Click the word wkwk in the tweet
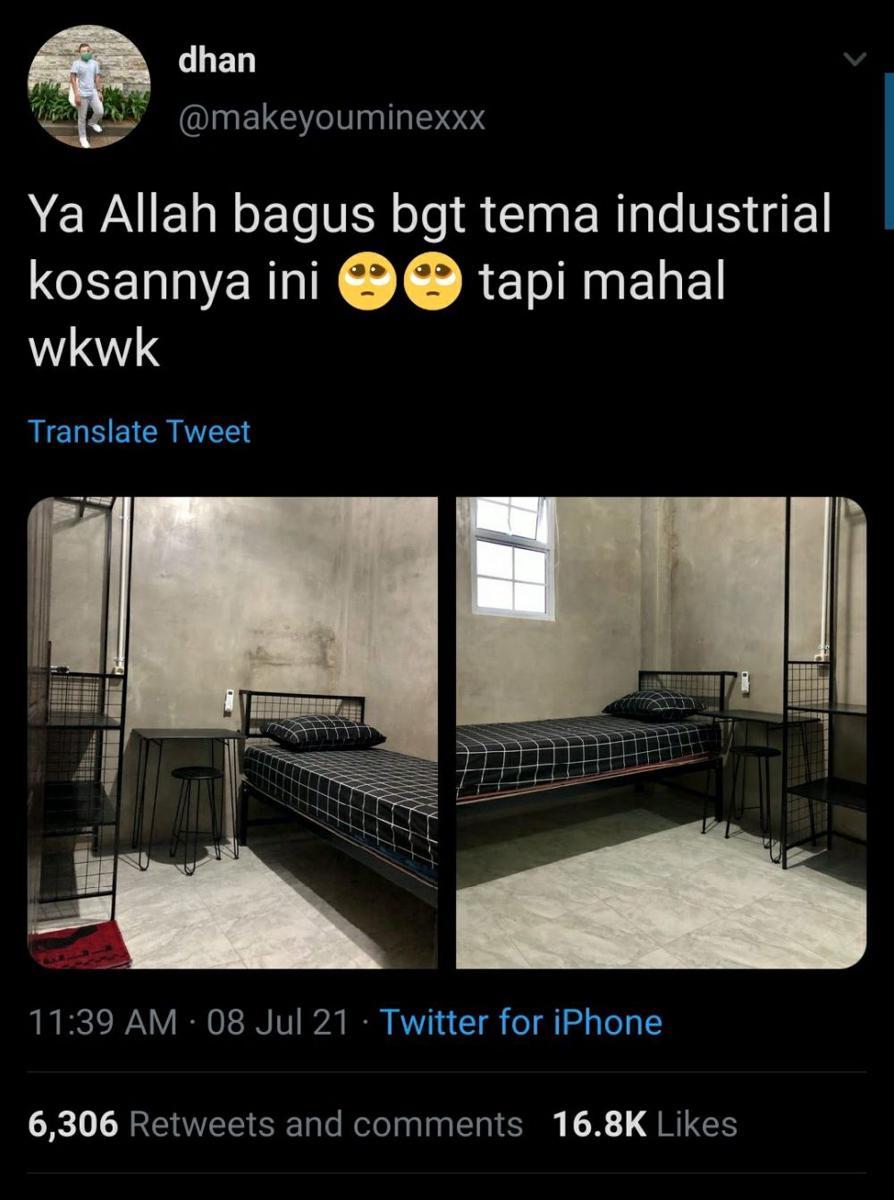Viewport: 894px width, 1200px height. pyautogui.click(x=94, y=350)
